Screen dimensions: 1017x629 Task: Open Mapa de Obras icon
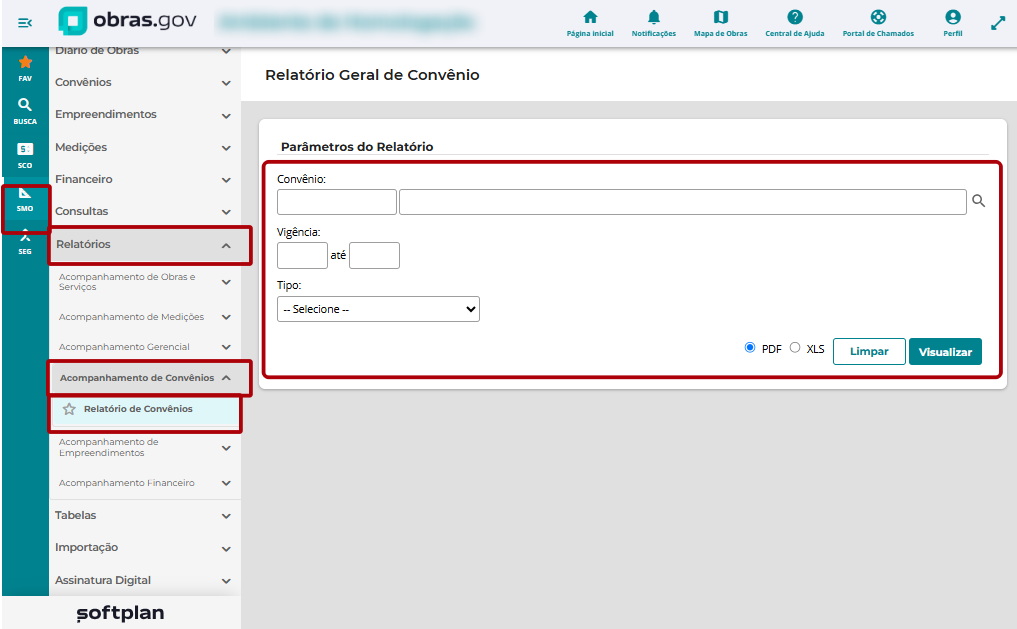[721, 23]
